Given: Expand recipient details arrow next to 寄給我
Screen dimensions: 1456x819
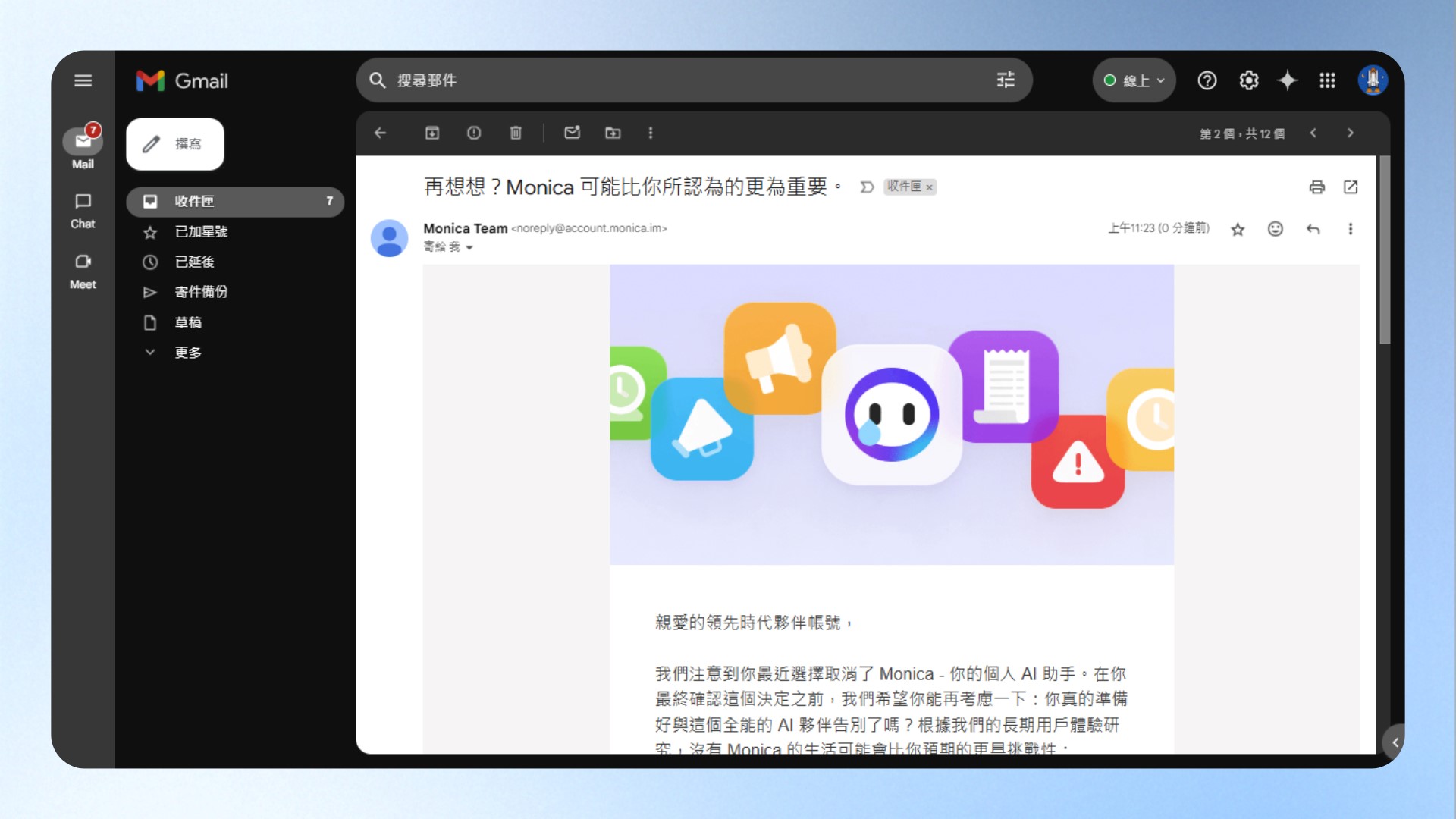Looking at the screenshot, I should (469, 248).
